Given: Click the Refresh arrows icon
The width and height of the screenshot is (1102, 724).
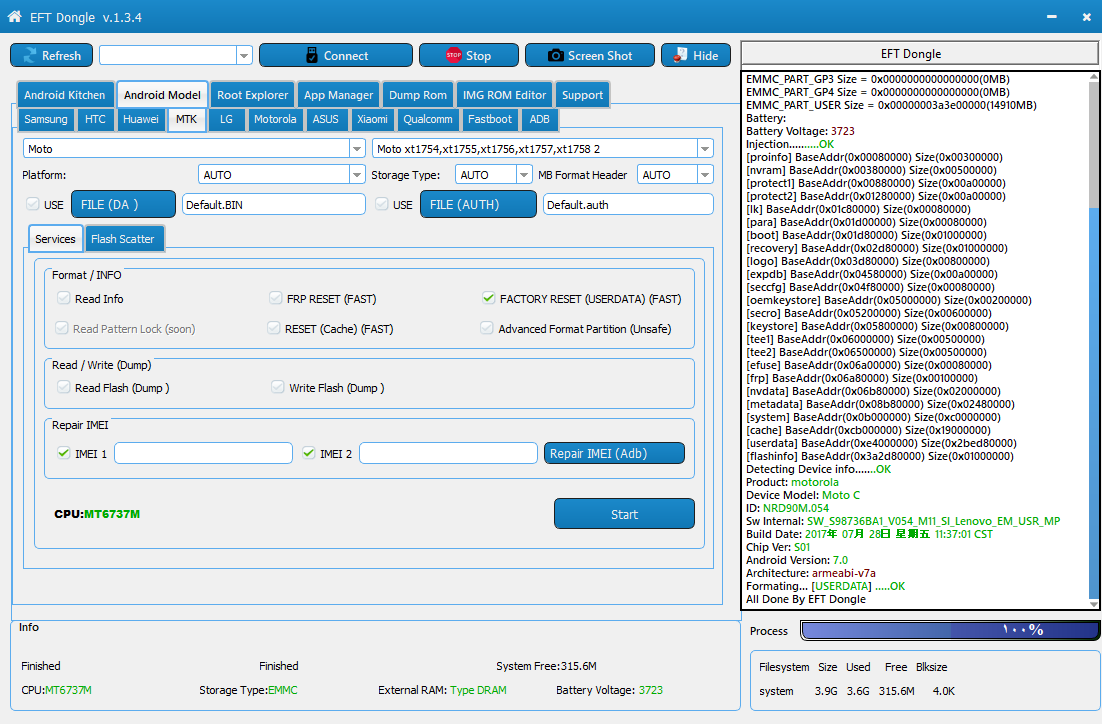Looking at the screenshot, I should click(x=29, y=56).
